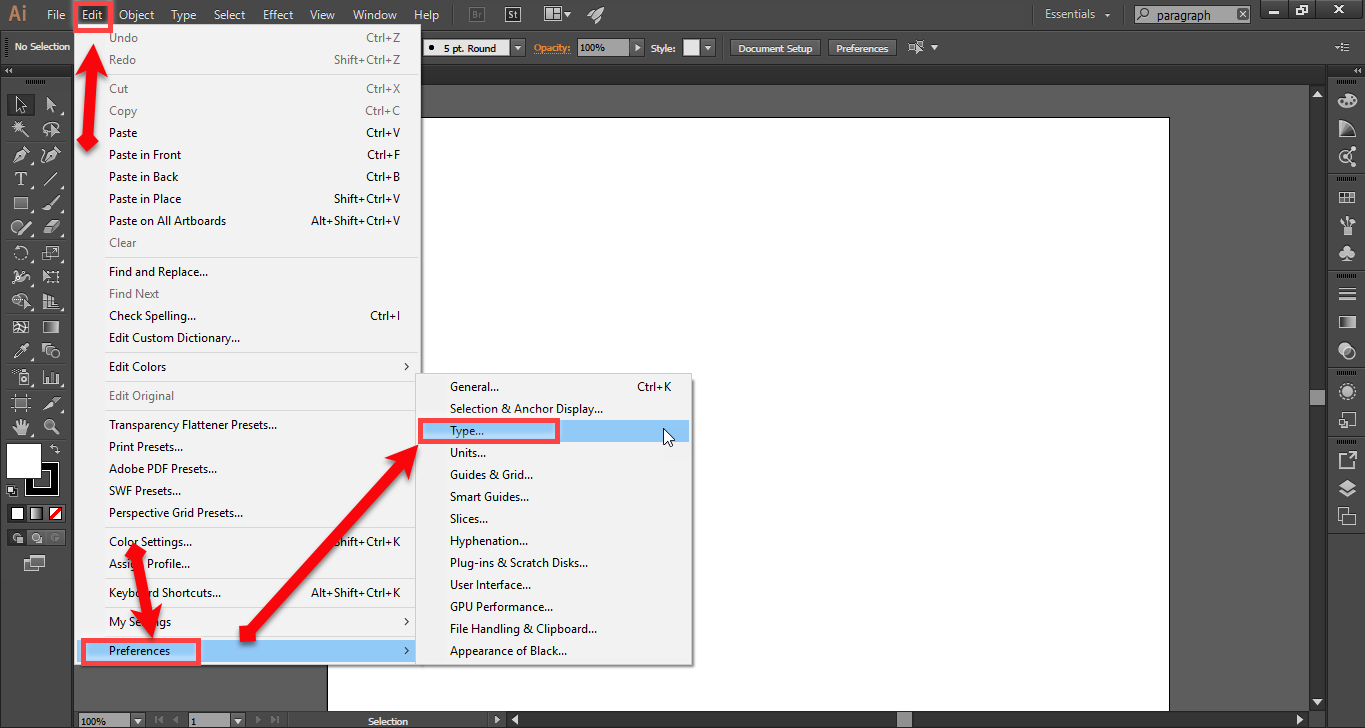The width and height of the screenshot is (1365, 728).
Task: Click the paragraph search field
Action: click(1193, 15)
